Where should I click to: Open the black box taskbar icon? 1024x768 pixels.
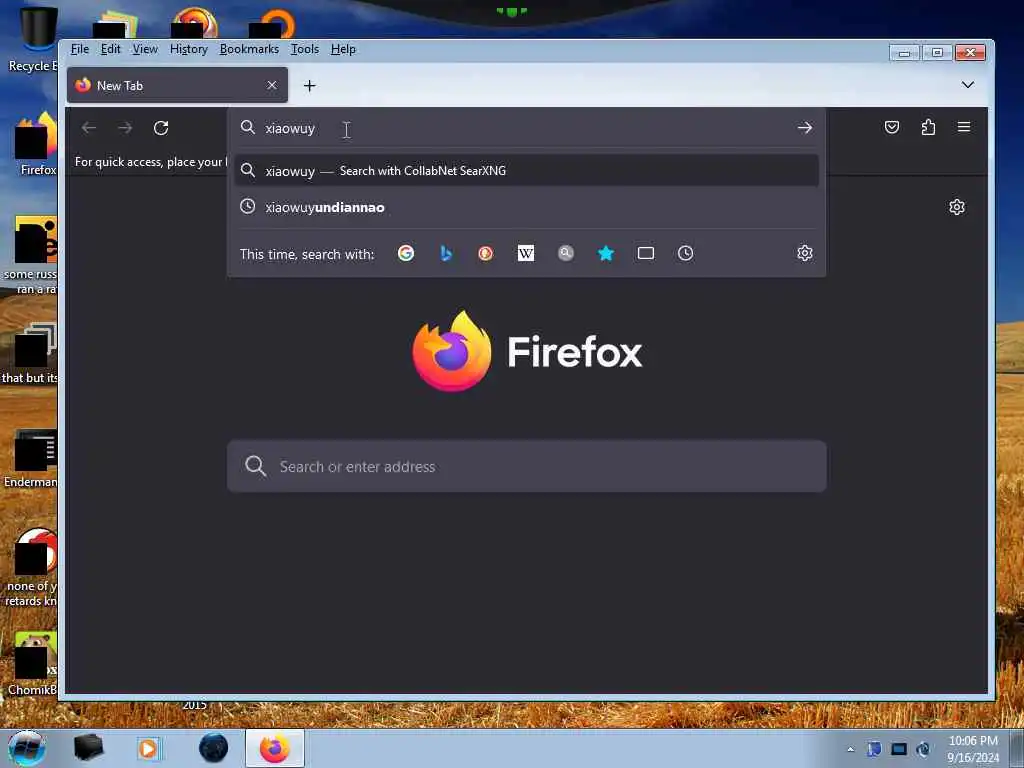(x=88, y=748)
